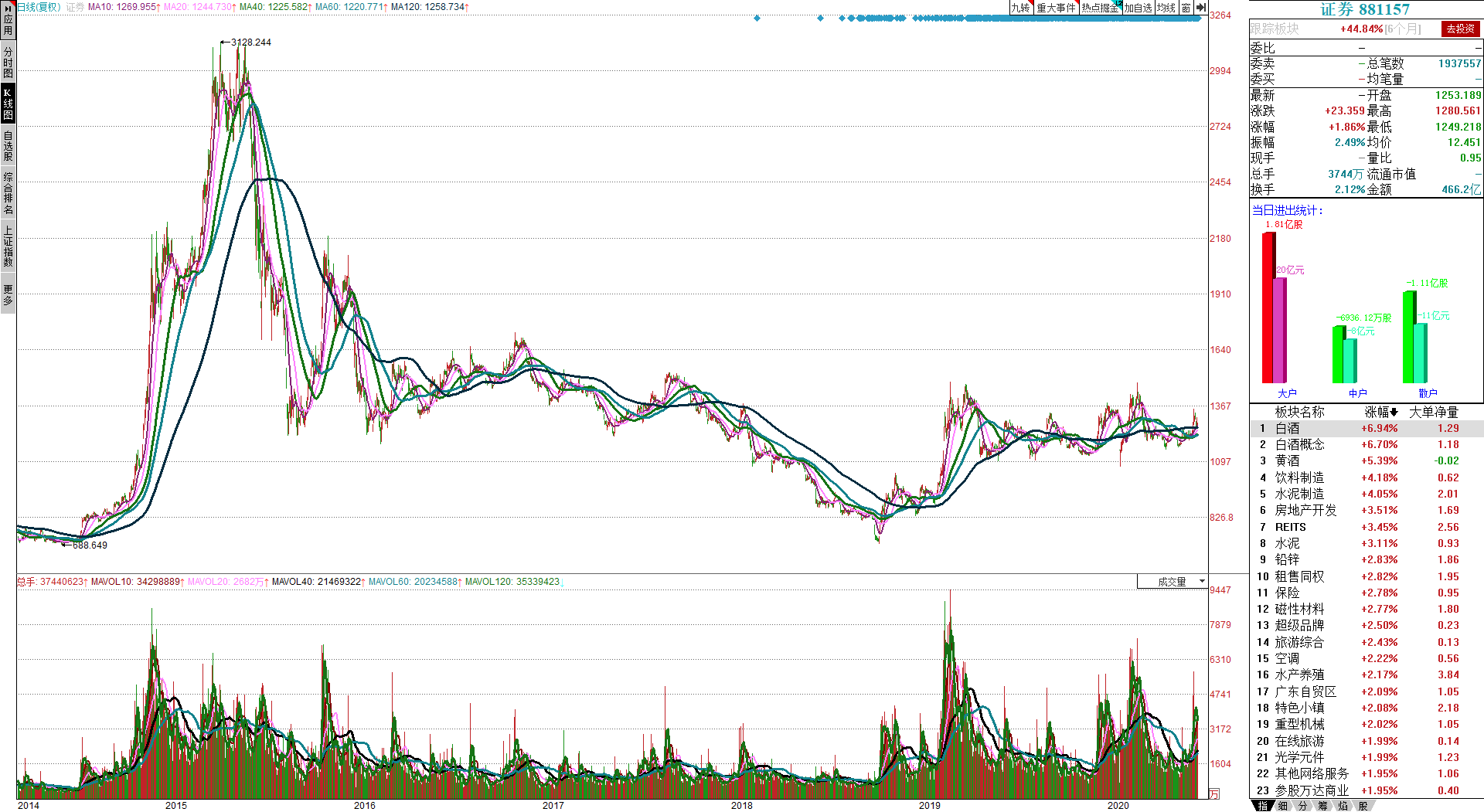1484x812 pixels.
Task: Select the 特色小镇 sector row
Action: click(x=1367, y=708)
